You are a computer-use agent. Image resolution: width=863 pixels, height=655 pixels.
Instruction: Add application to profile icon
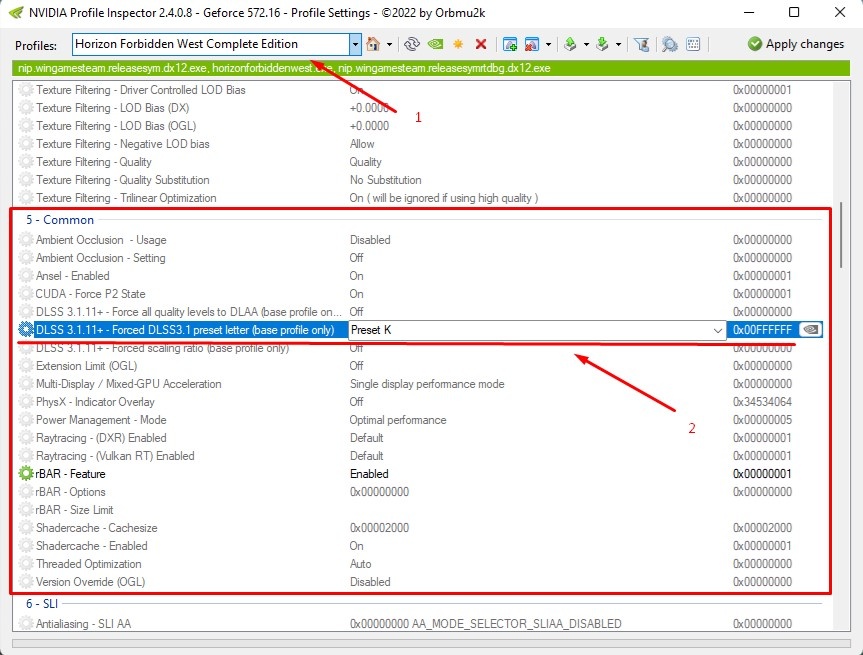[x=510, y=44]
